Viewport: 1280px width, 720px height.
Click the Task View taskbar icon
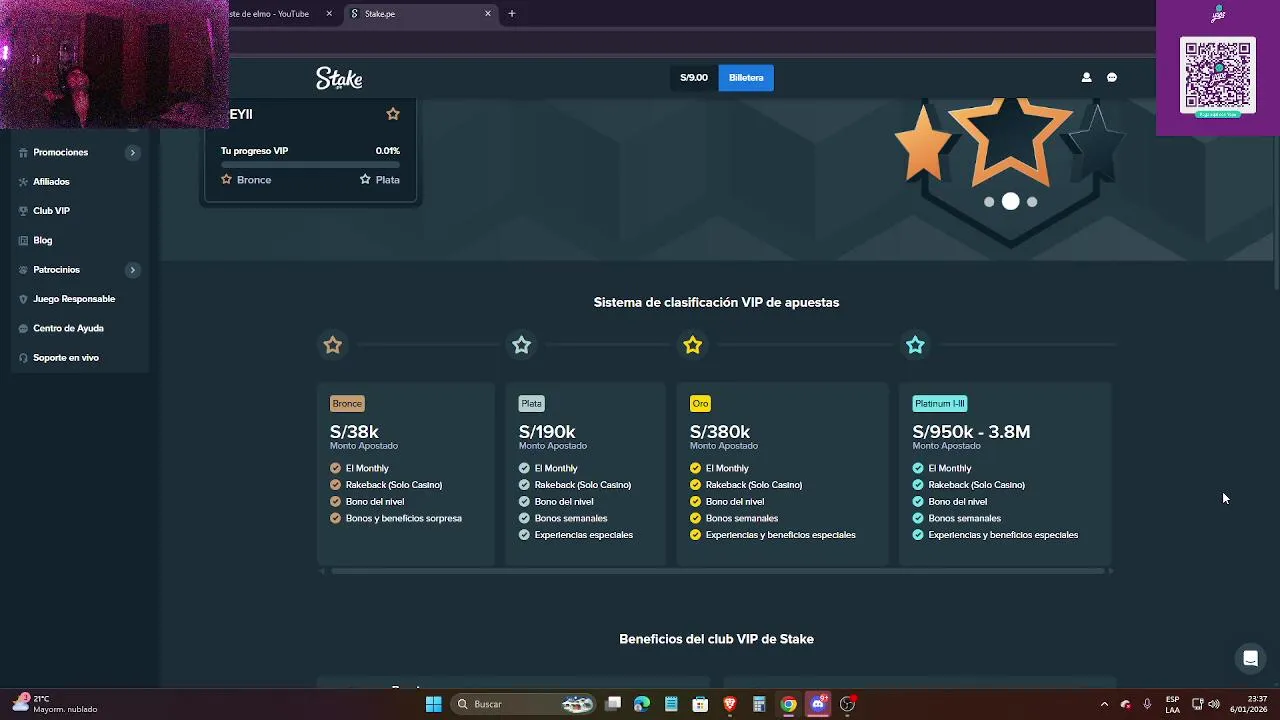pyautogui.click(x=613, y=704)
